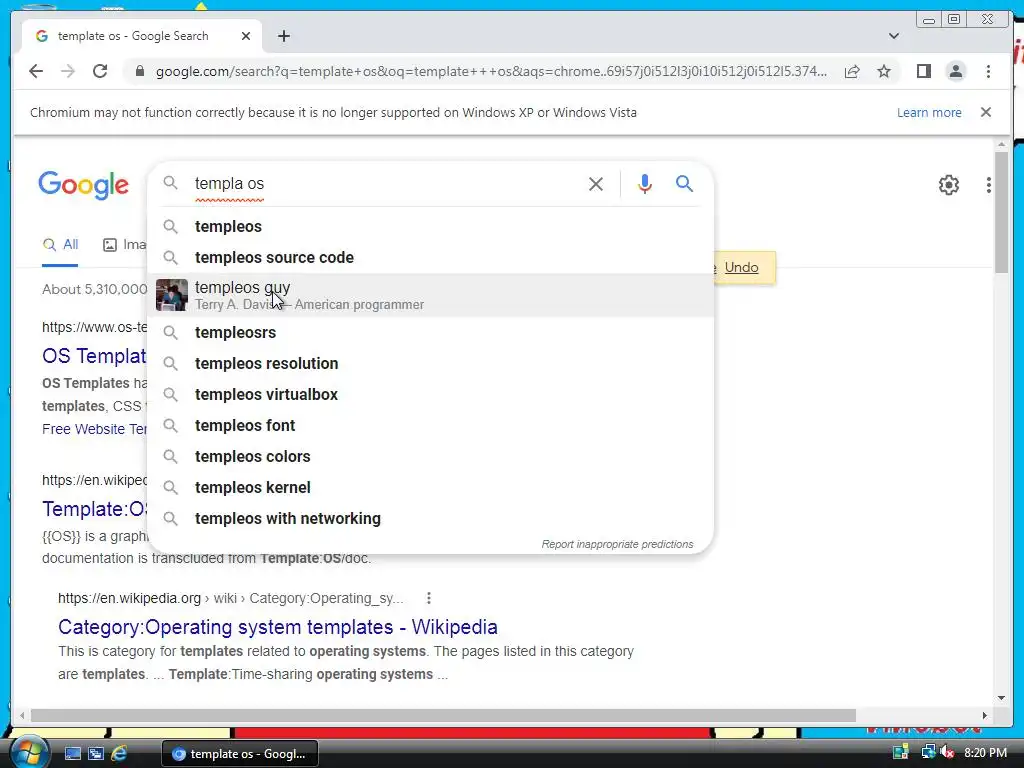Clear the search box with the X icon

tap(596, 184)
